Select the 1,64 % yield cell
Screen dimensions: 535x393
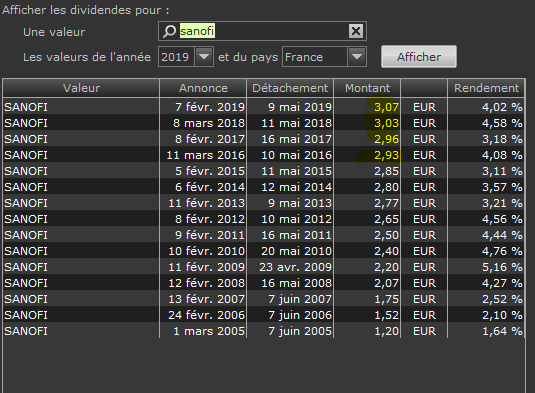point(486,331)
